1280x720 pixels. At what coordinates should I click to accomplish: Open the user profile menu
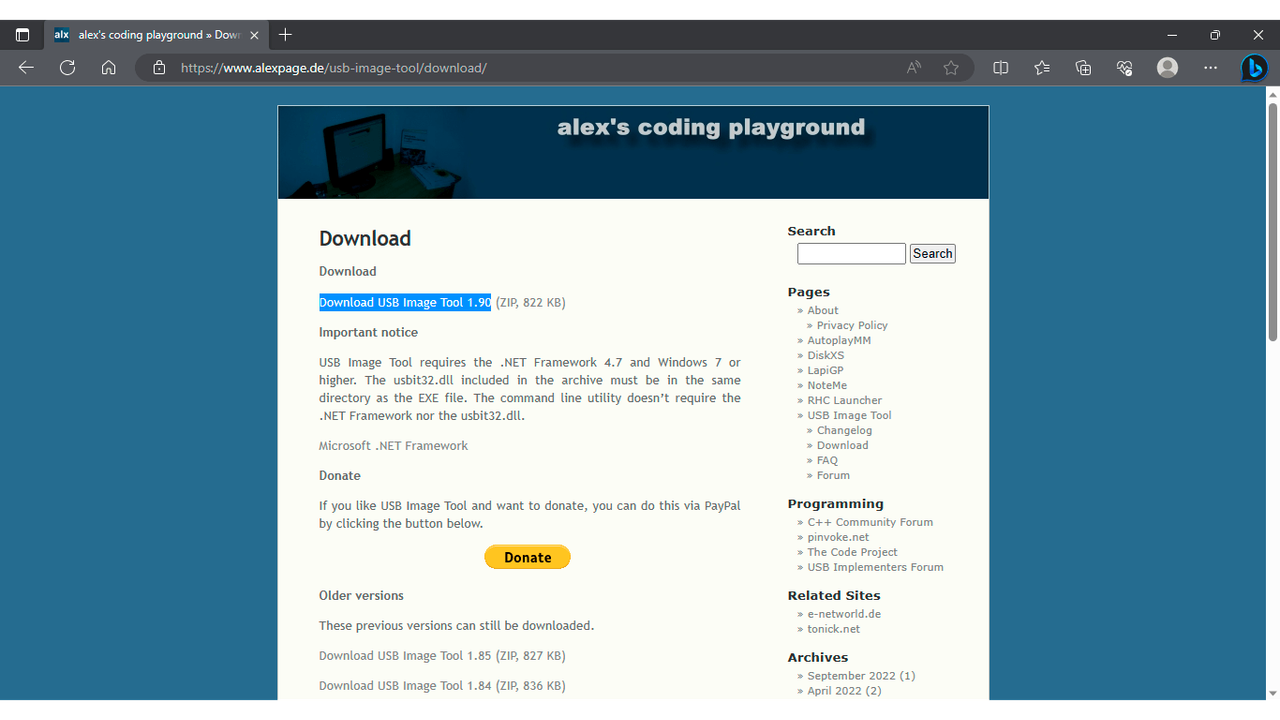tap(1167, 68)
